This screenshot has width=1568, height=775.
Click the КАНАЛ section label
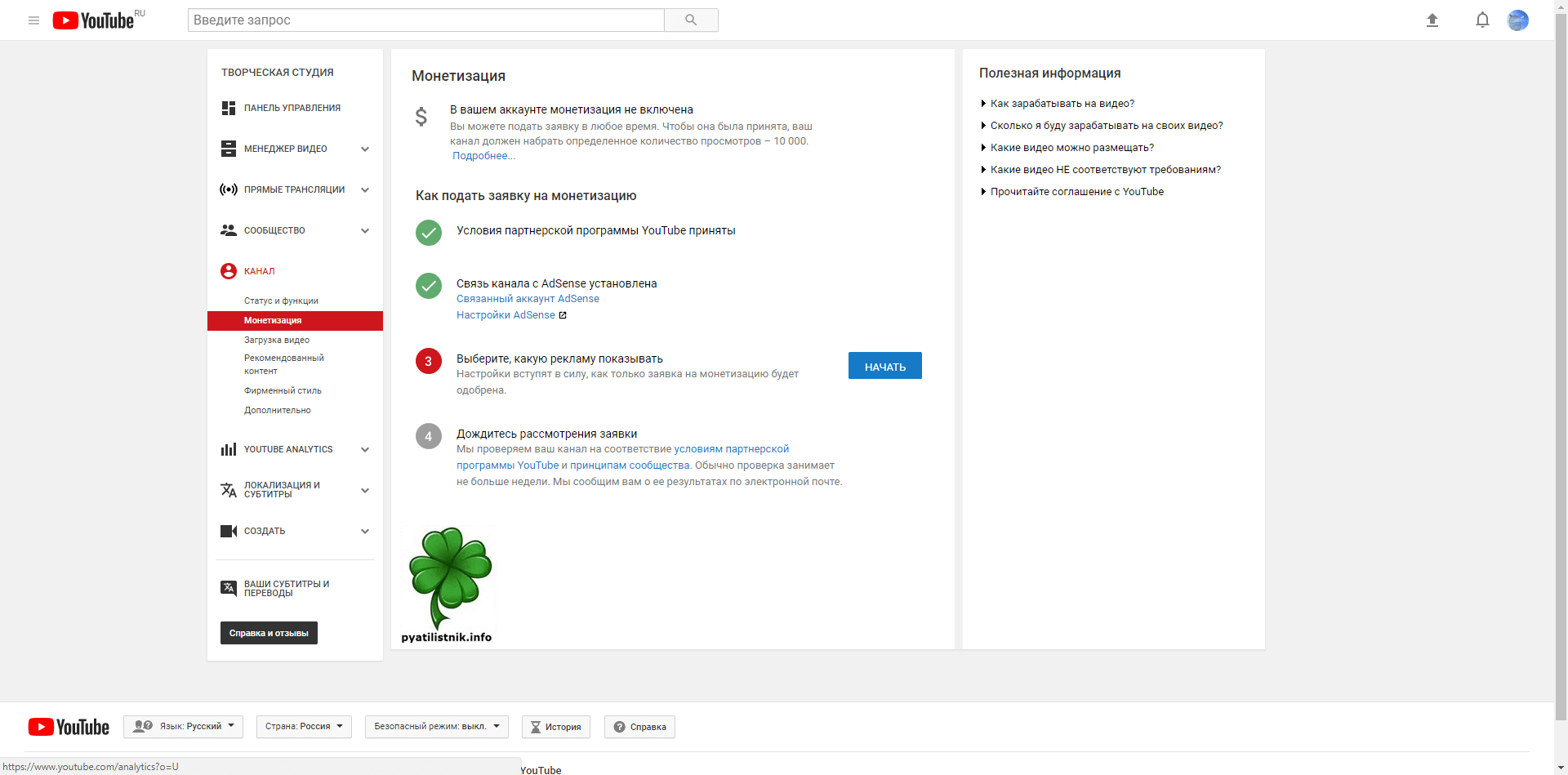259,271
